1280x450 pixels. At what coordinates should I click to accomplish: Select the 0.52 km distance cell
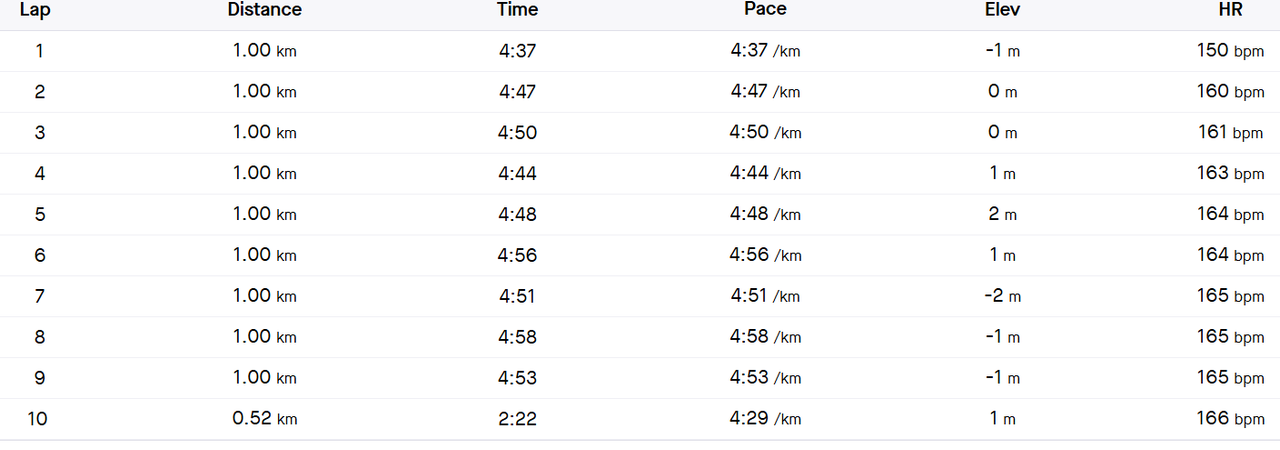pos(264,420)
